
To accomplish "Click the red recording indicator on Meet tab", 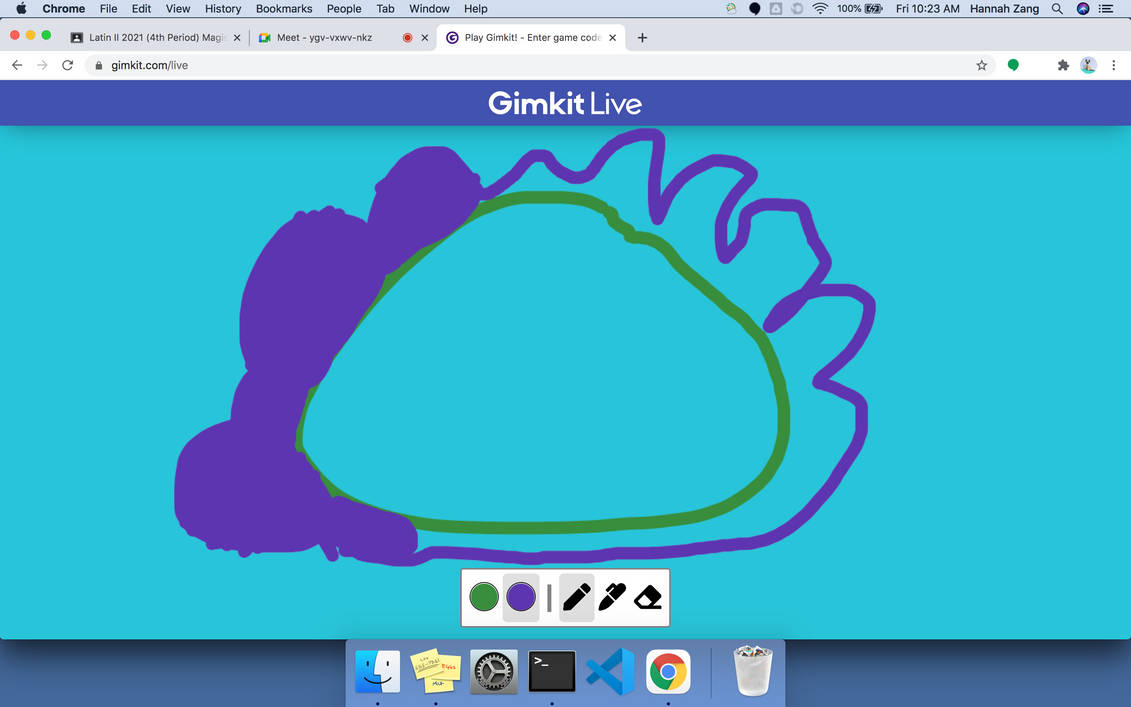I will (x=408, y=38).
